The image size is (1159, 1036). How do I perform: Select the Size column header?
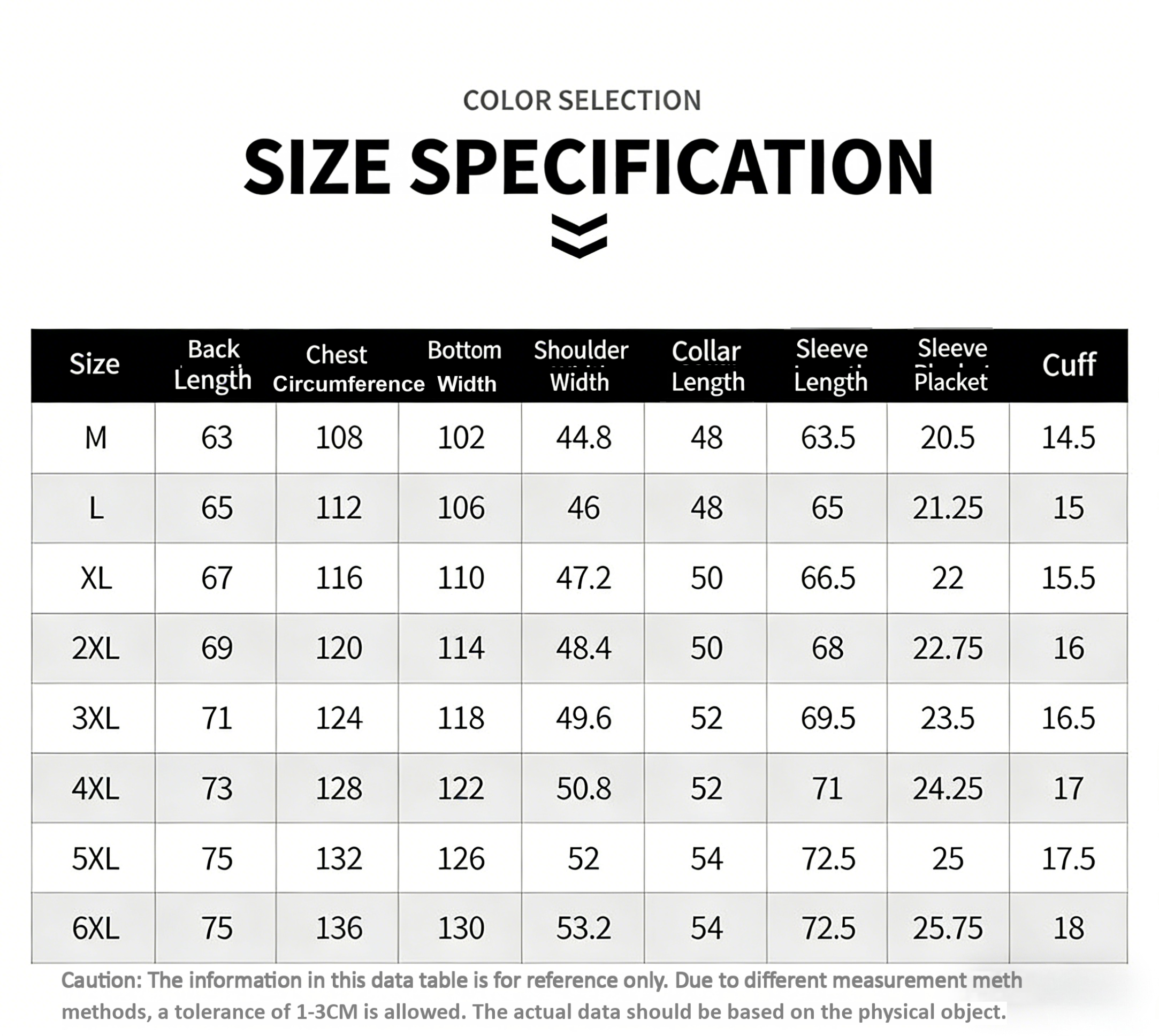pyautogui.click(x=95, y=364)
